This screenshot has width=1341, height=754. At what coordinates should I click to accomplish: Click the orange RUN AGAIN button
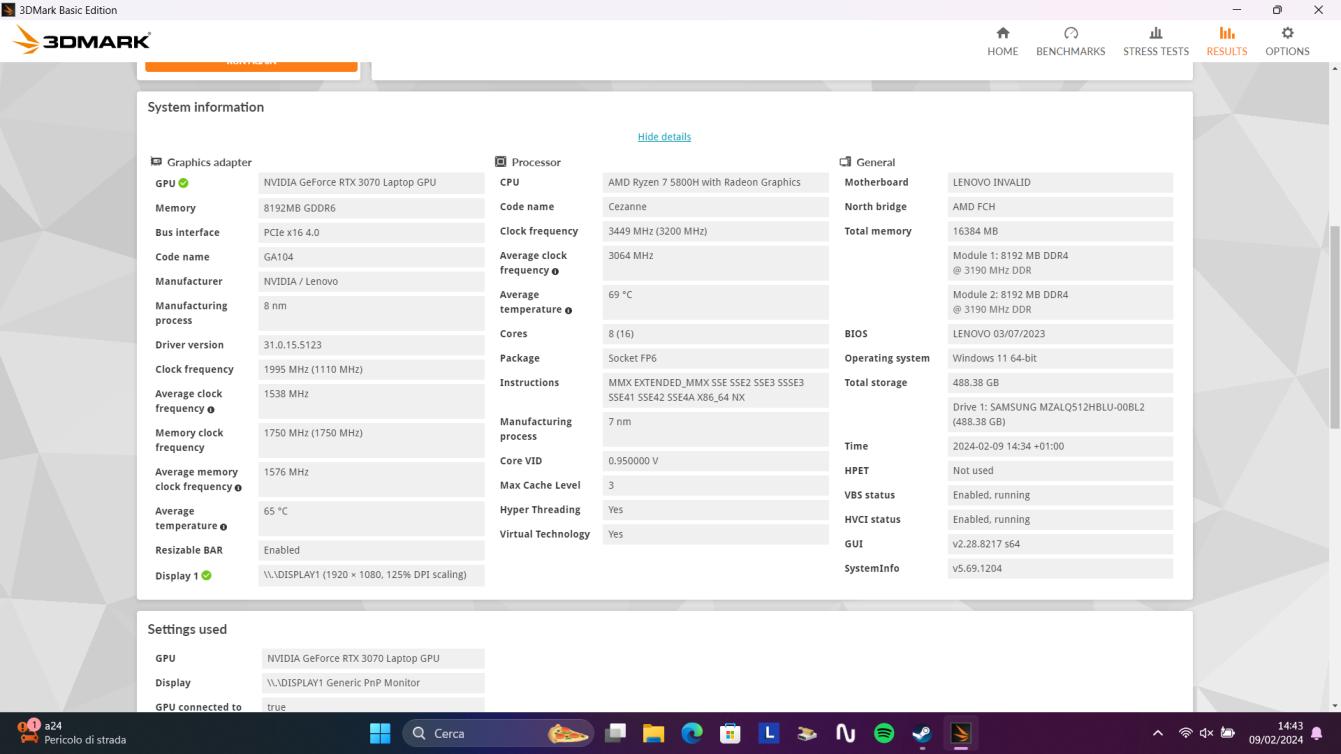(x=251, y=61)
